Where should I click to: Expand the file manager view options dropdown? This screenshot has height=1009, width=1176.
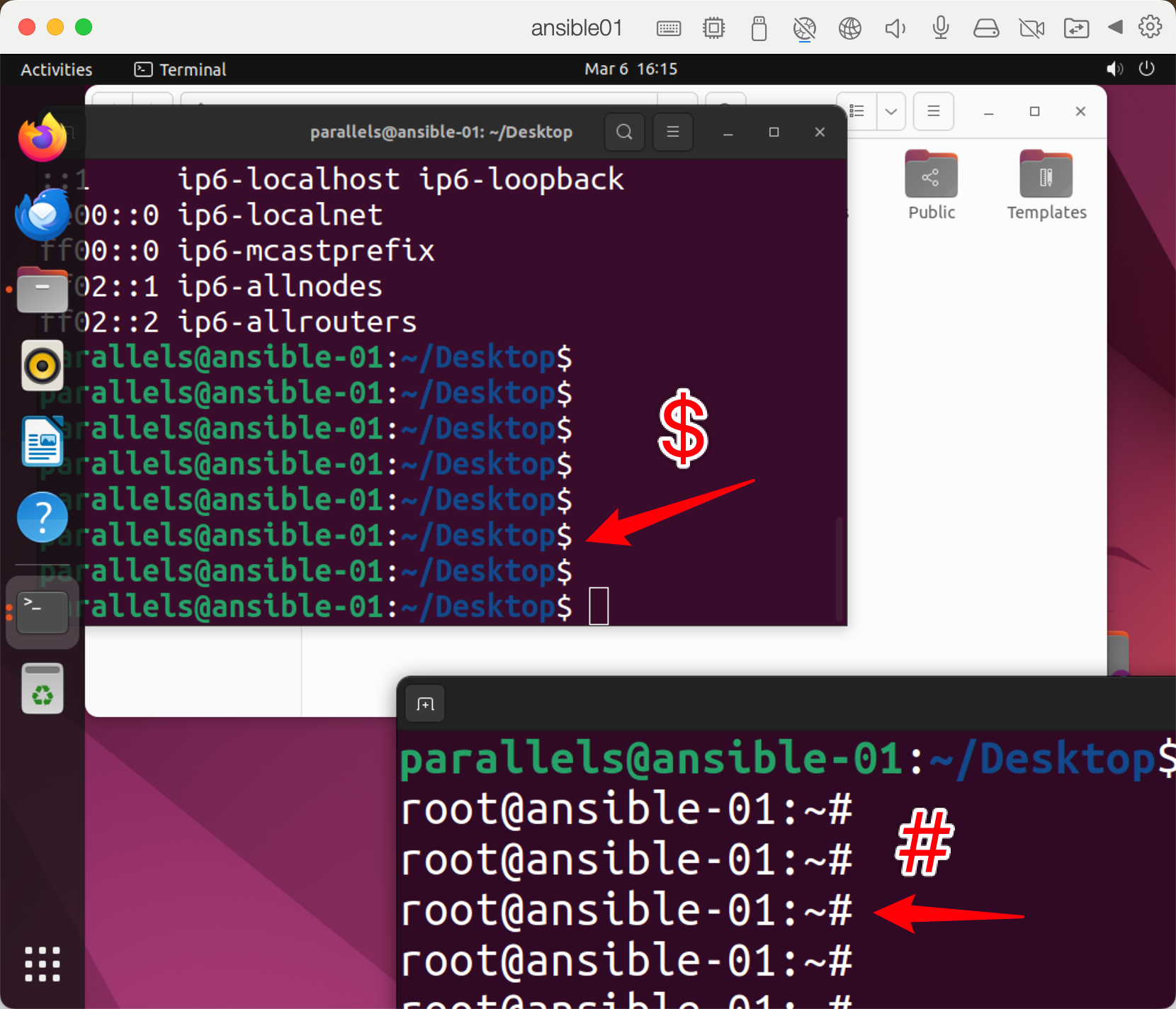891,111
